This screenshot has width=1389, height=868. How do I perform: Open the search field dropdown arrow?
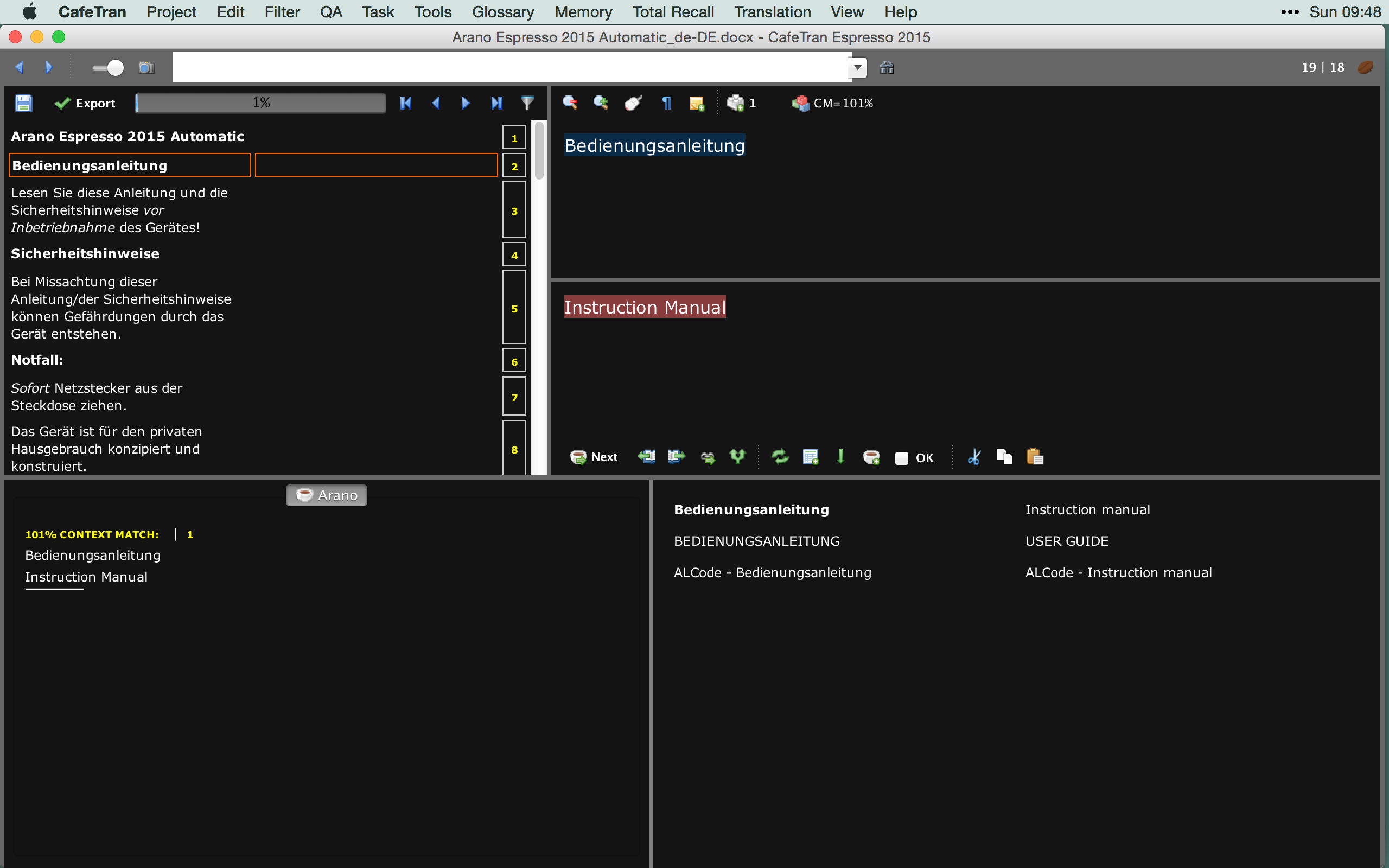(857, 68)
